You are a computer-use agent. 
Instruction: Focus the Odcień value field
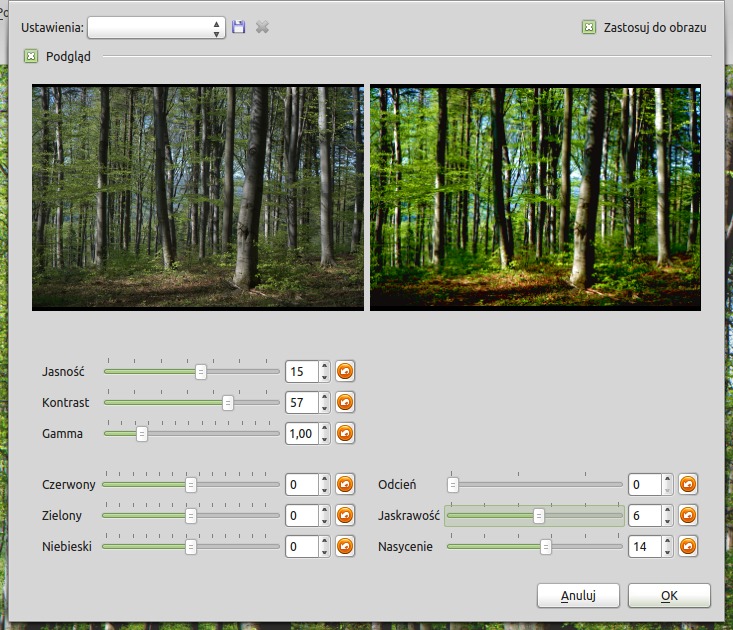coord(646,484)
